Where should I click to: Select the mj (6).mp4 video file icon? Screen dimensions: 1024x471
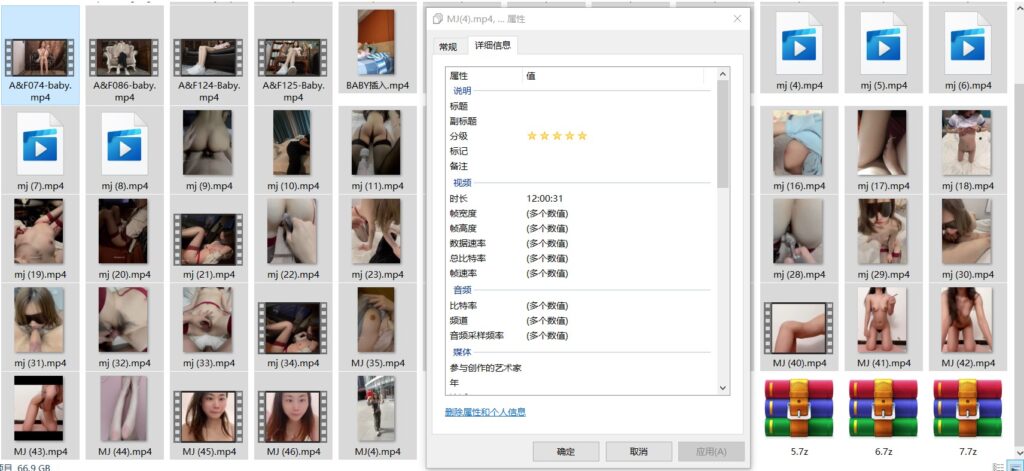tap(966, 45)
